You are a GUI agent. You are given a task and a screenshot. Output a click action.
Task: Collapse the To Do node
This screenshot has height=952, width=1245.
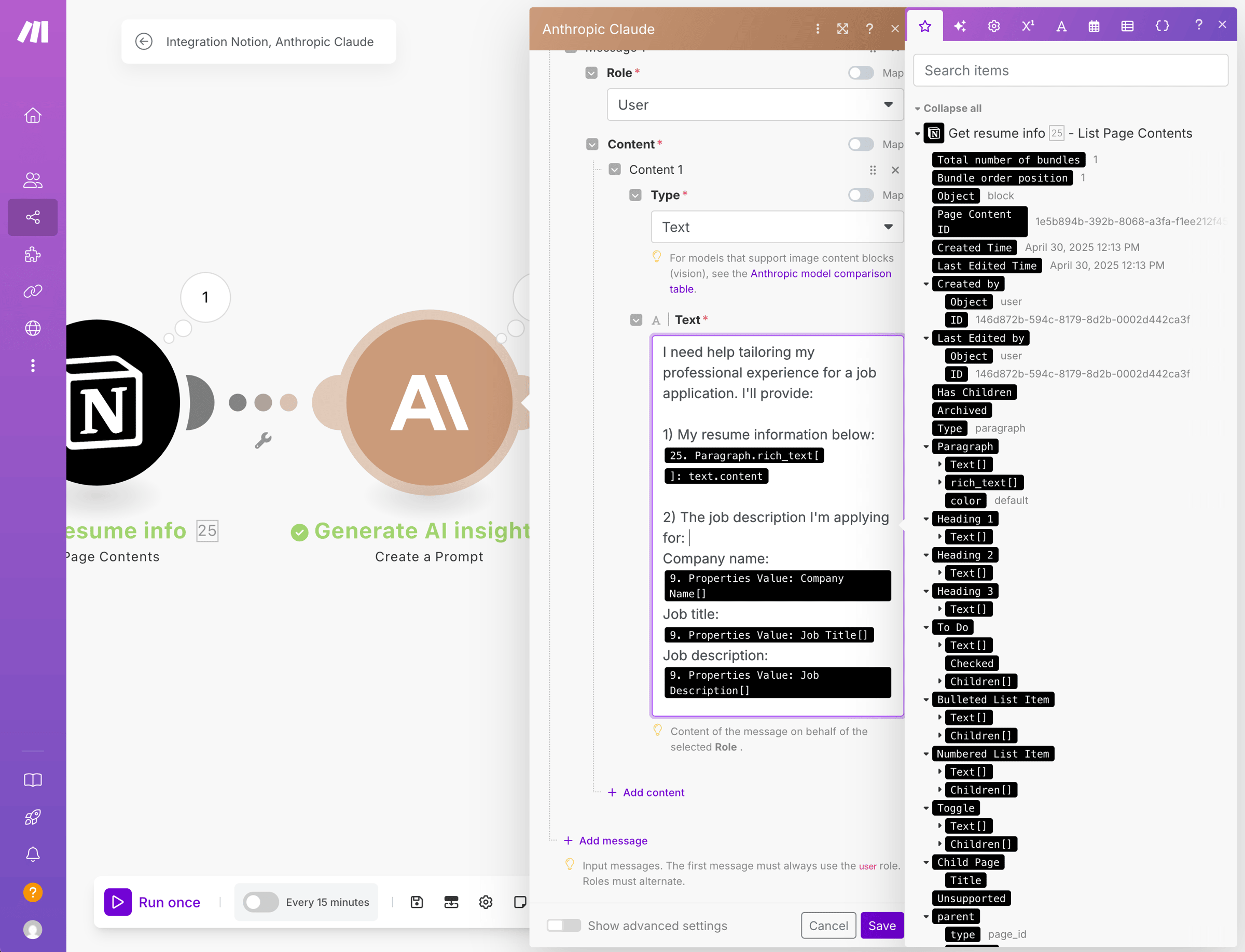pos(926,627)
